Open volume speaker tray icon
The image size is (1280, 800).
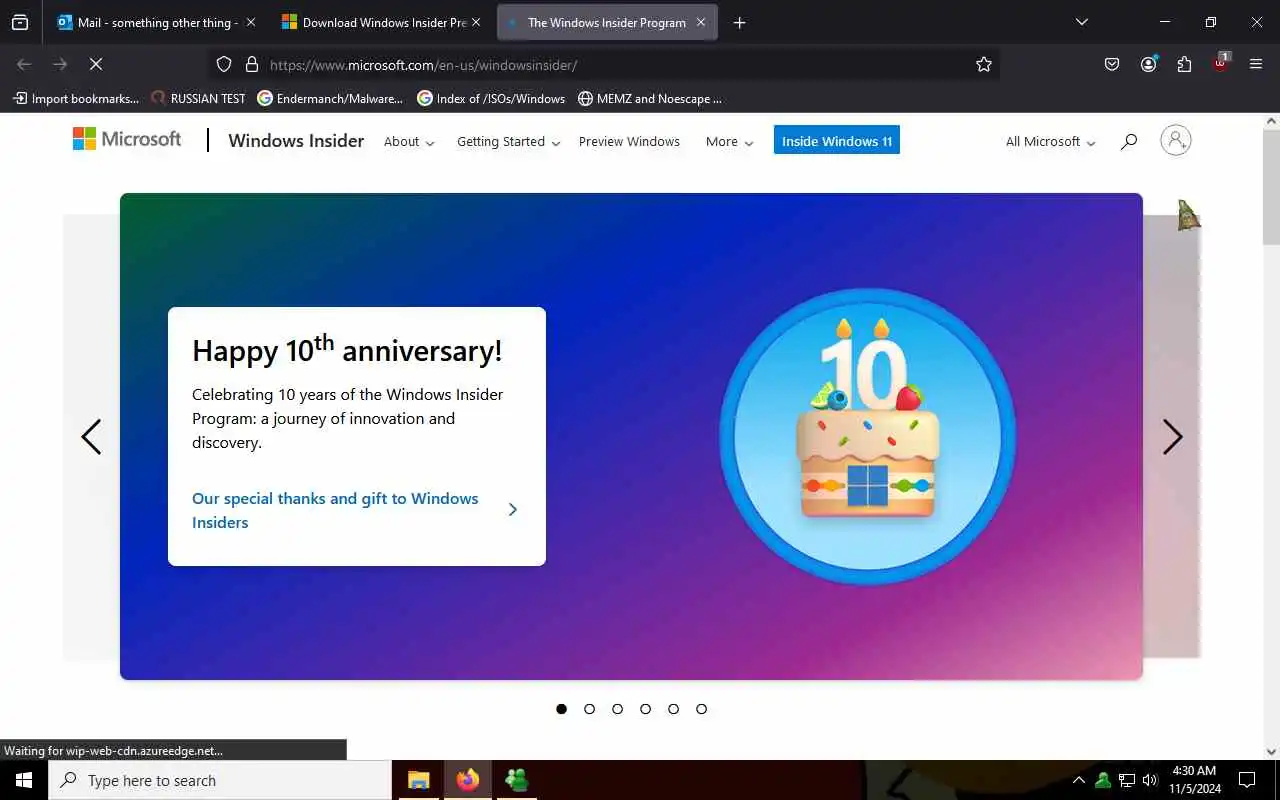(x=1150, y=780)
